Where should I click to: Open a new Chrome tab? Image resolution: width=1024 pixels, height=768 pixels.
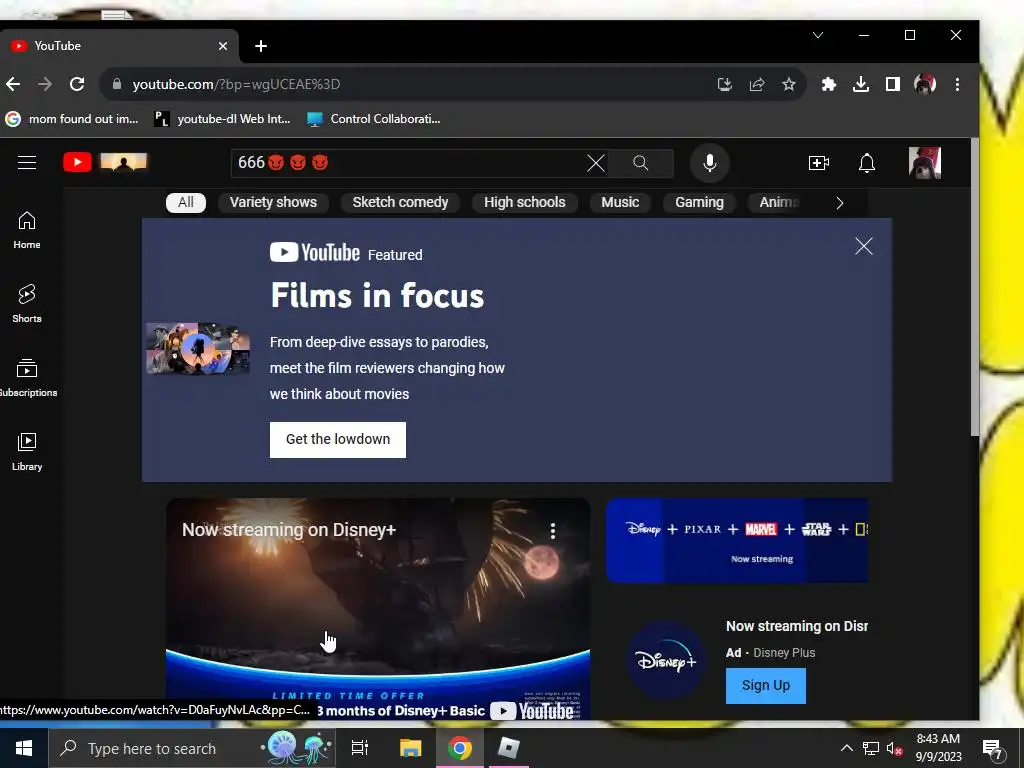tap(261, 46)
